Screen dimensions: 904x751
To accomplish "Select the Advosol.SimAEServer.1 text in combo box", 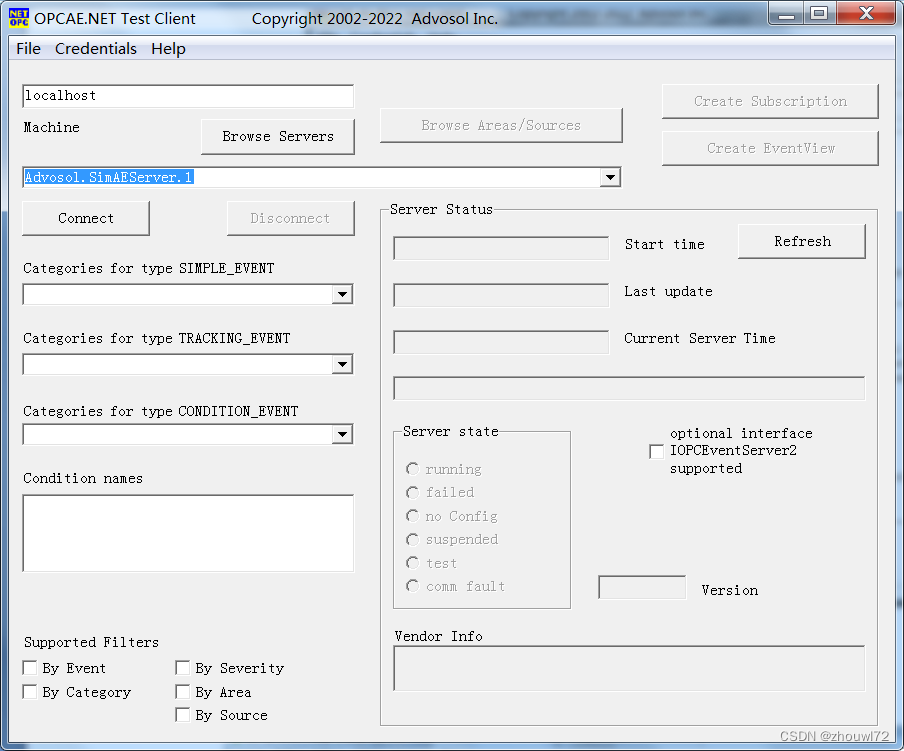I will click(108, 178).
